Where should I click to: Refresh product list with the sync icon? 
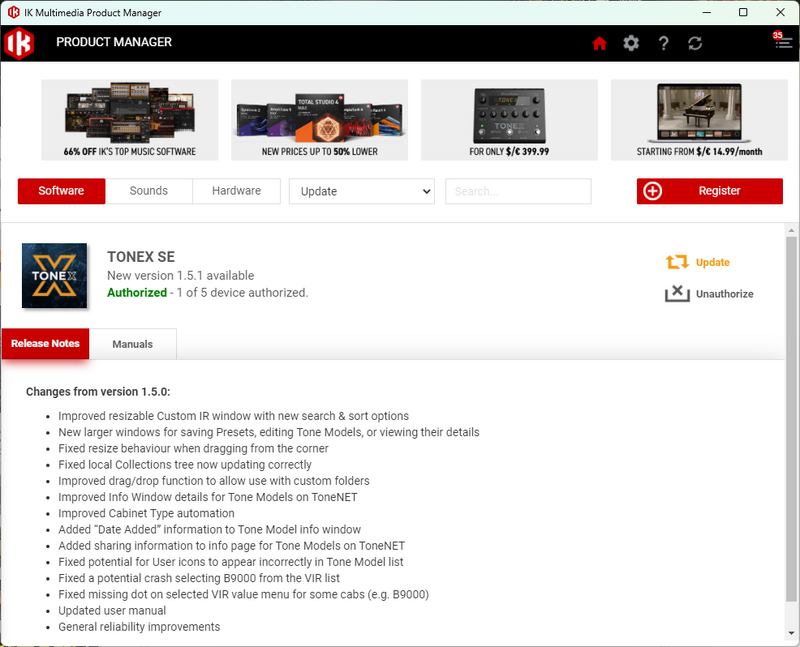695,43
